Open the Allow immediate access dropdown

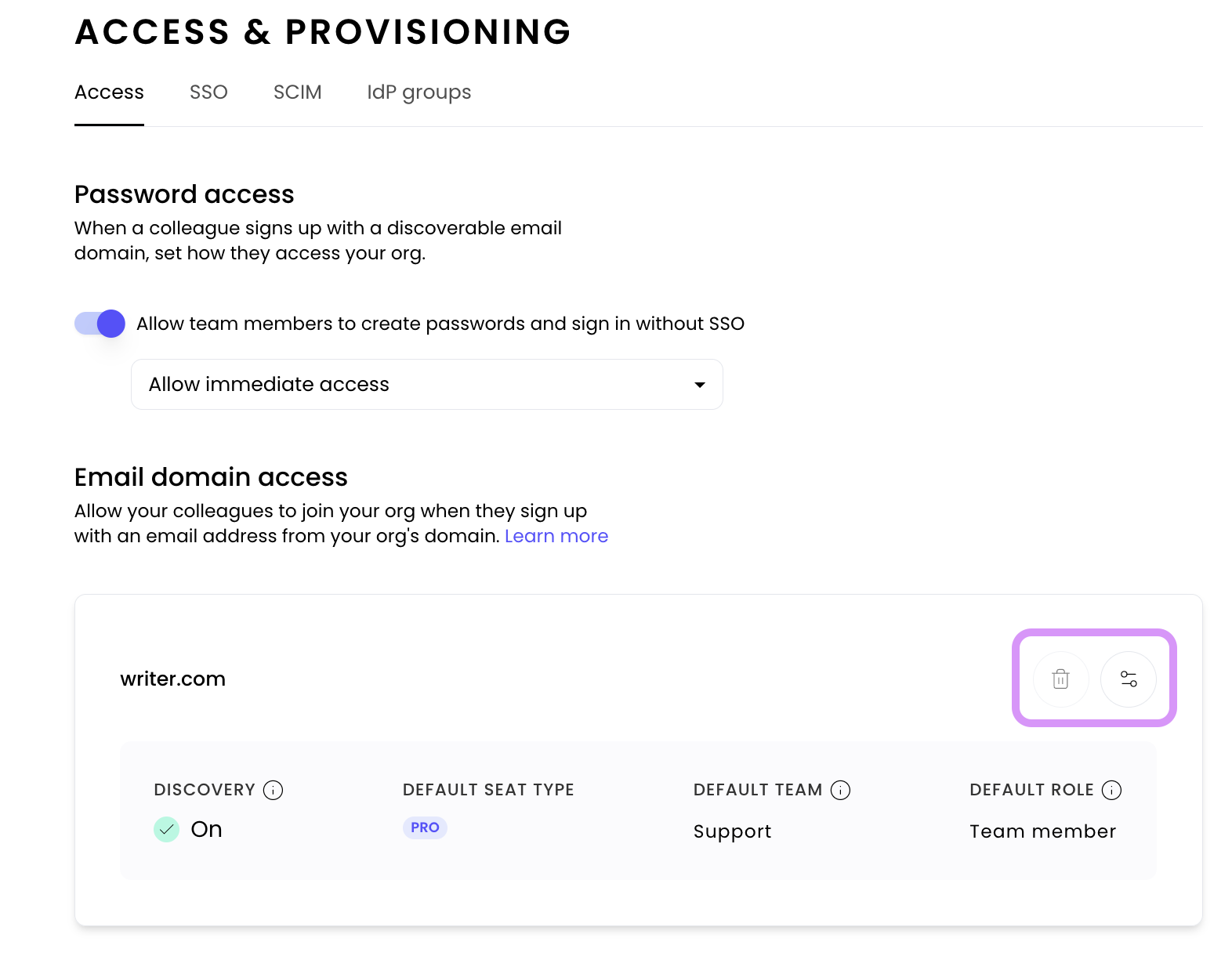coord(426,384)
